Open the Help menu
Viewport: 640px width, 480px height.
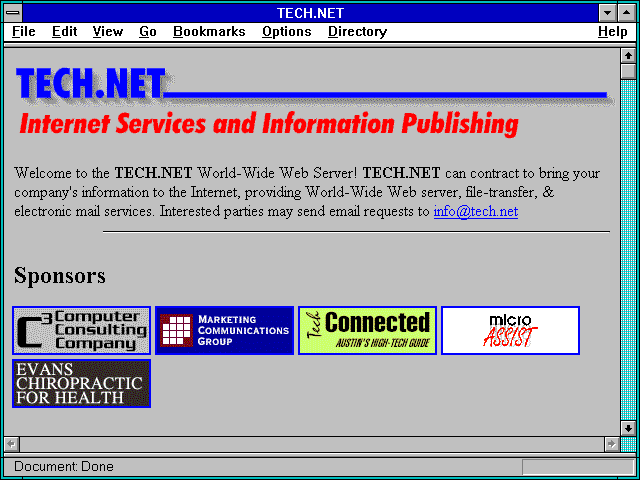[x=613, y=32]
